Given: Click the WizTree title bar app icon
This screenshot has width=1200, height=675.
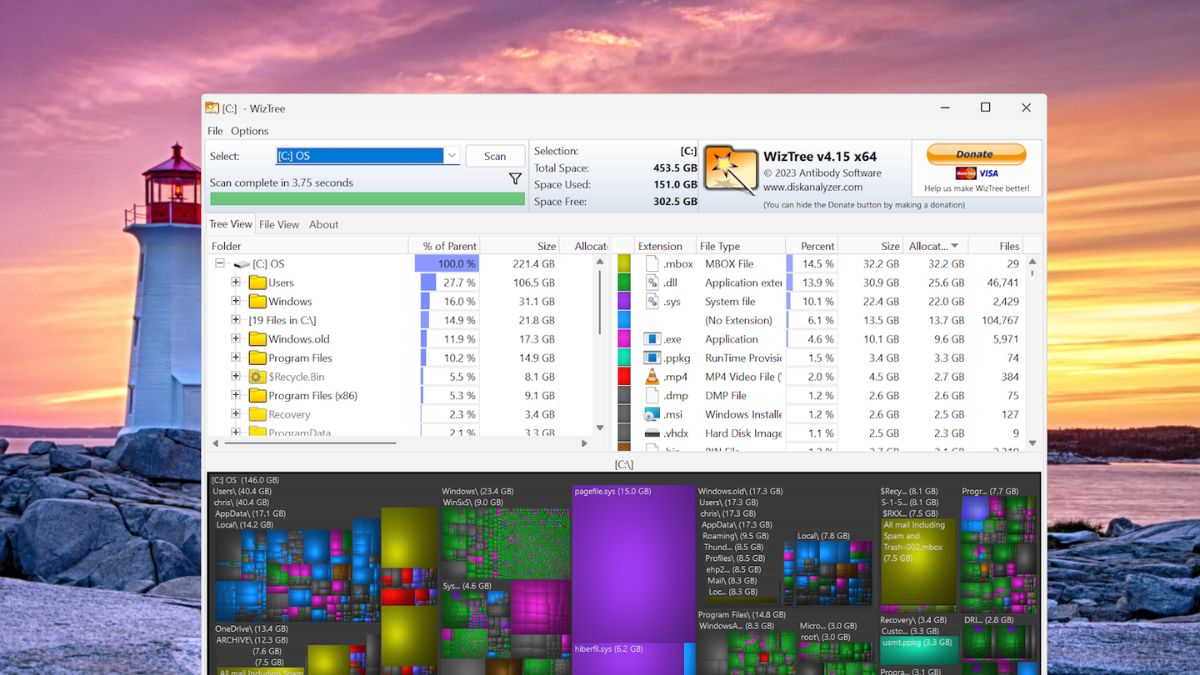Looking at the screenshot, I should [212, 108].
